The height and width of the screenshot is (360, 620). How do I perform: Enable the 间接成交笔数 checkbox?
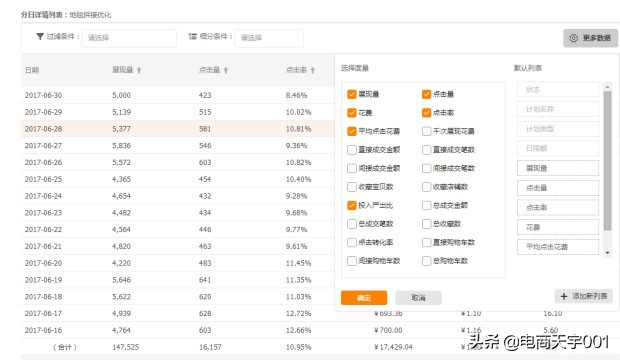tap(426, 169)
